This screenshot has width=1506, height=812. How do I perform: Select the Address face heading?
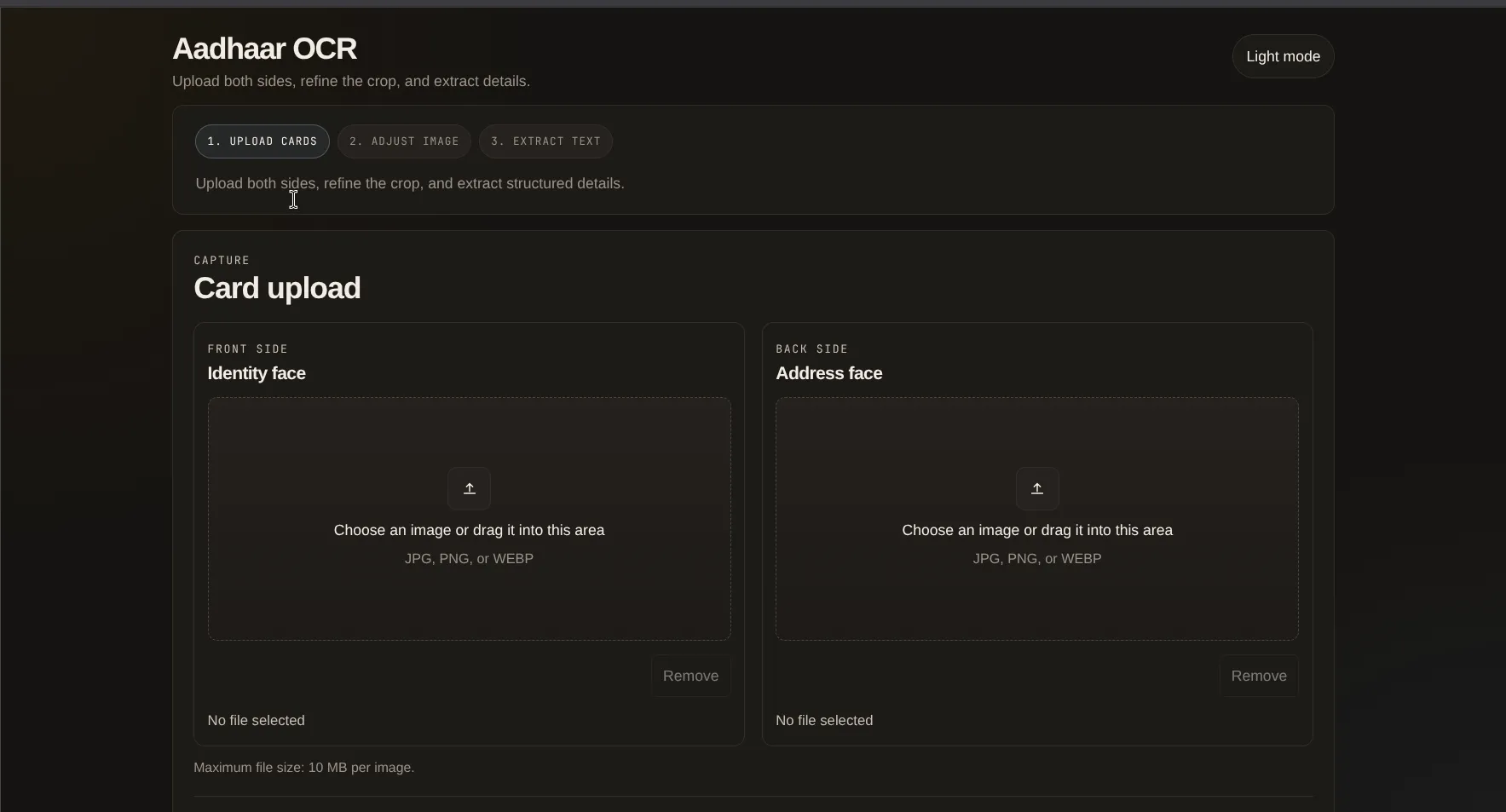point(828,373)
